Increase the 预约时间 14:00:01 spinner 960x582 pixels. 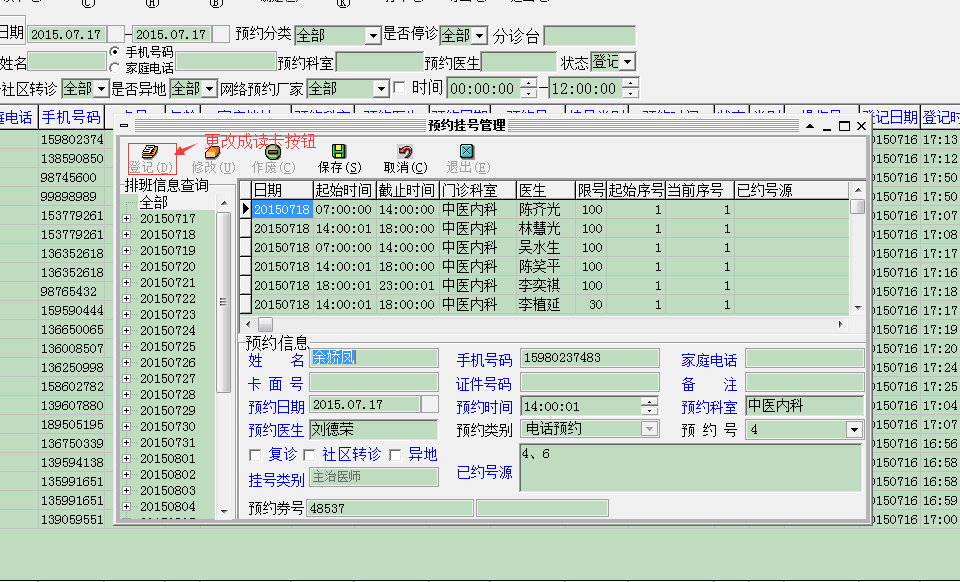pyautogui.click(x=650, y=401)
